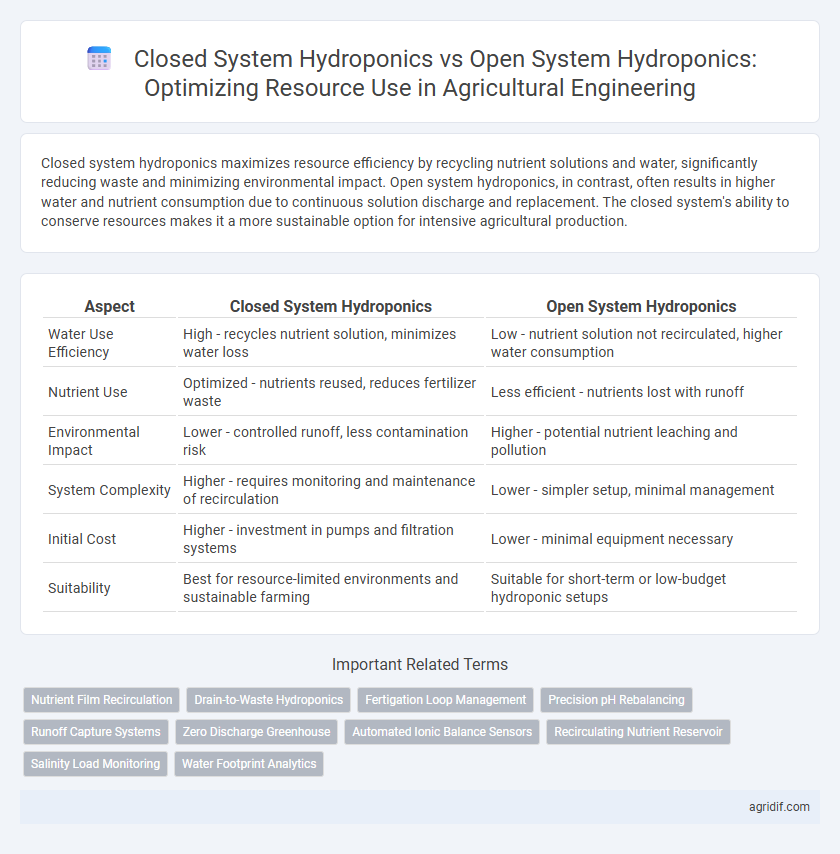
Task: Click the calendar icon beside the title
Action: click(99, 59)
